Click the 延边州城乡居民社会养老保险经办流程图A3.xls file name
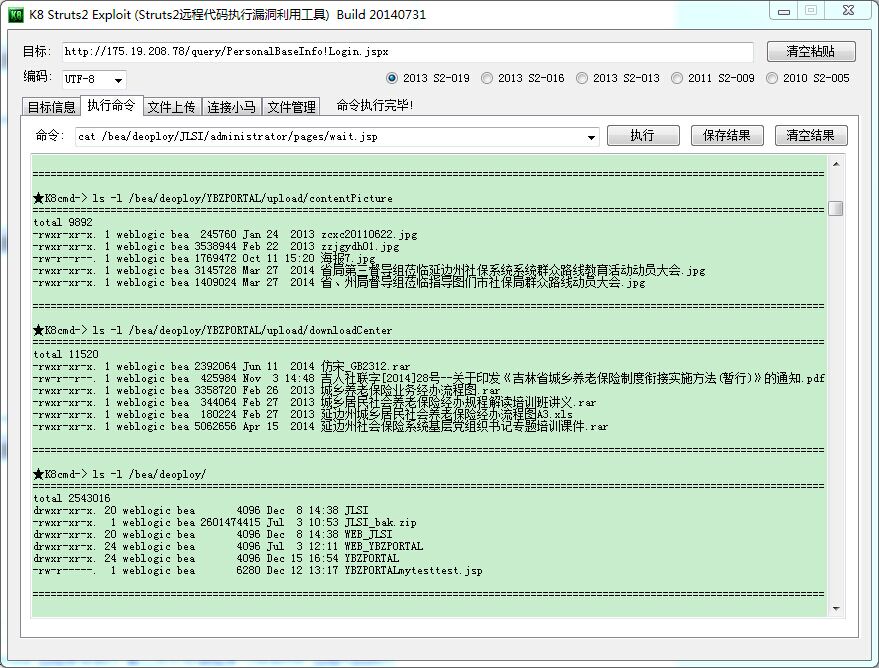The height and width of the screenshot is (668, 879). tap(447, 414)
